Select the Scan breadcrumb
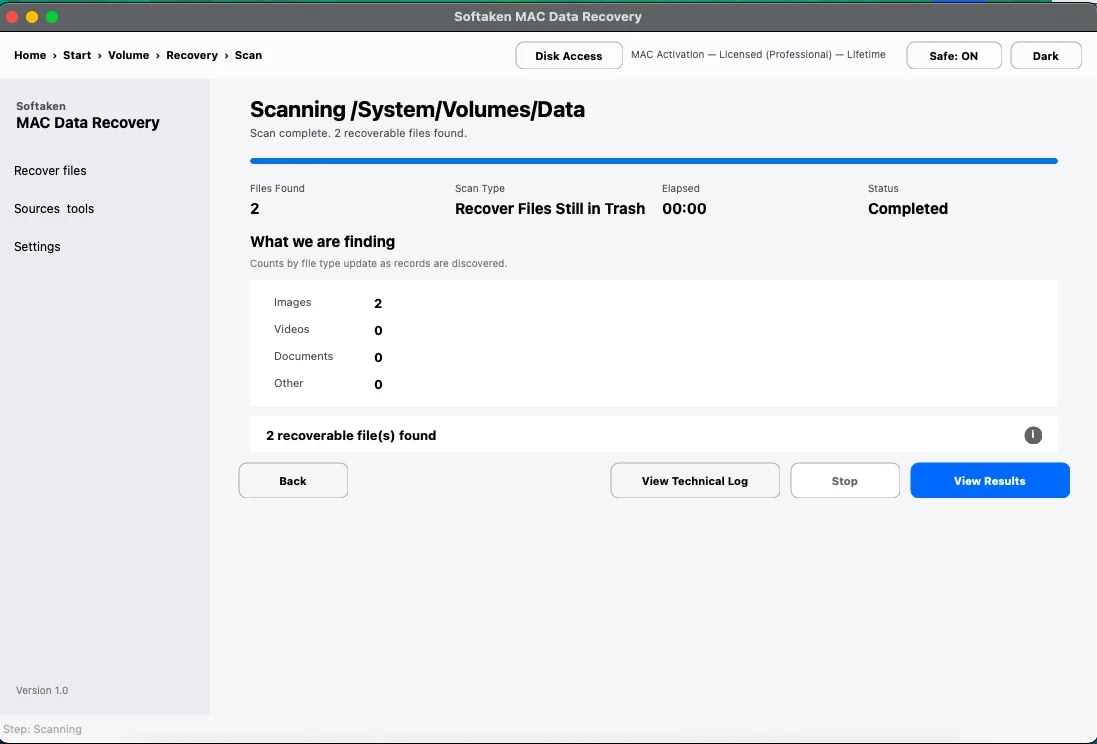Image resolution: width=1097 pixels, height=744 pixels. point(248,55)
